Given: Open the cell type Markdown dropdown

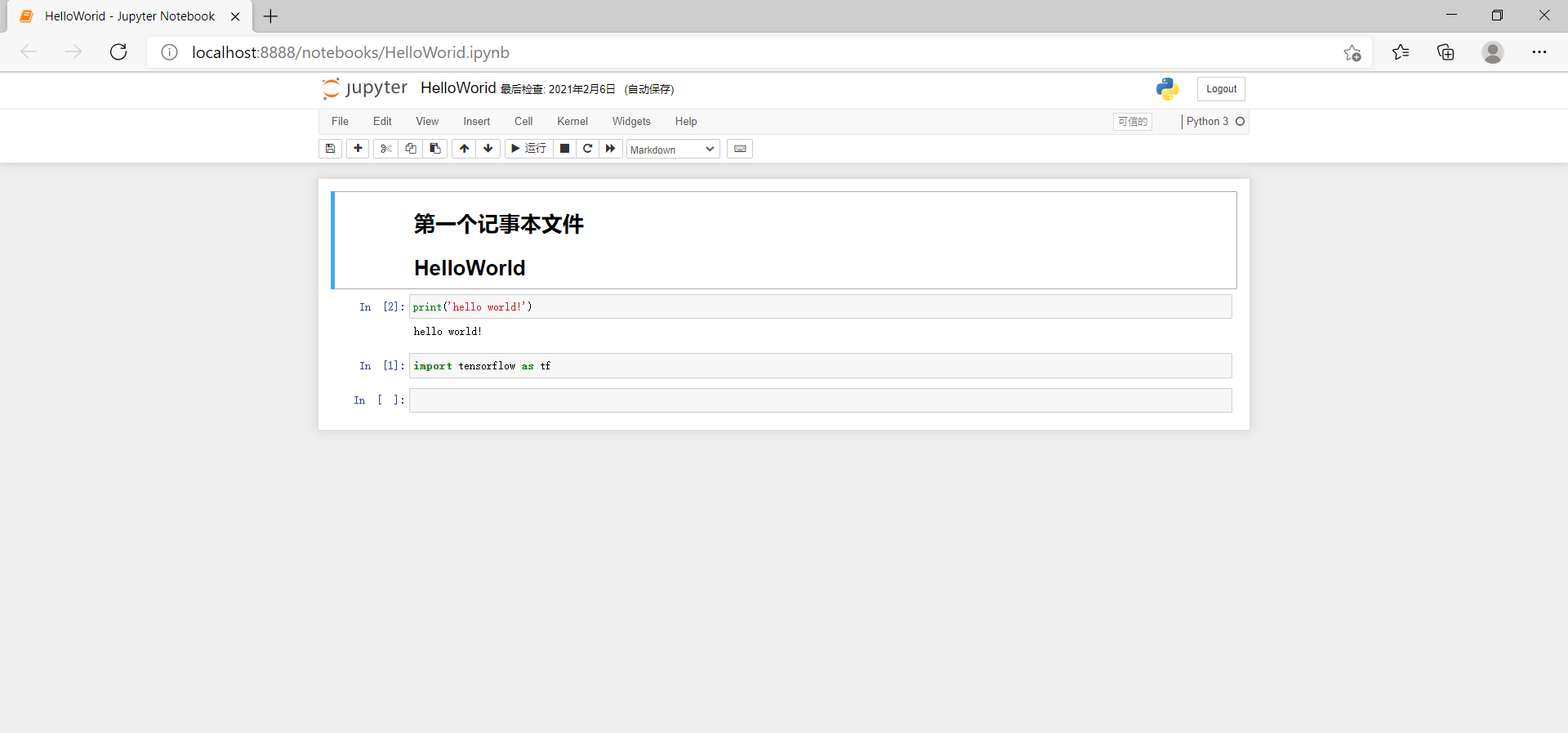Looking at the screenshot, I should (x=673, y=150).
